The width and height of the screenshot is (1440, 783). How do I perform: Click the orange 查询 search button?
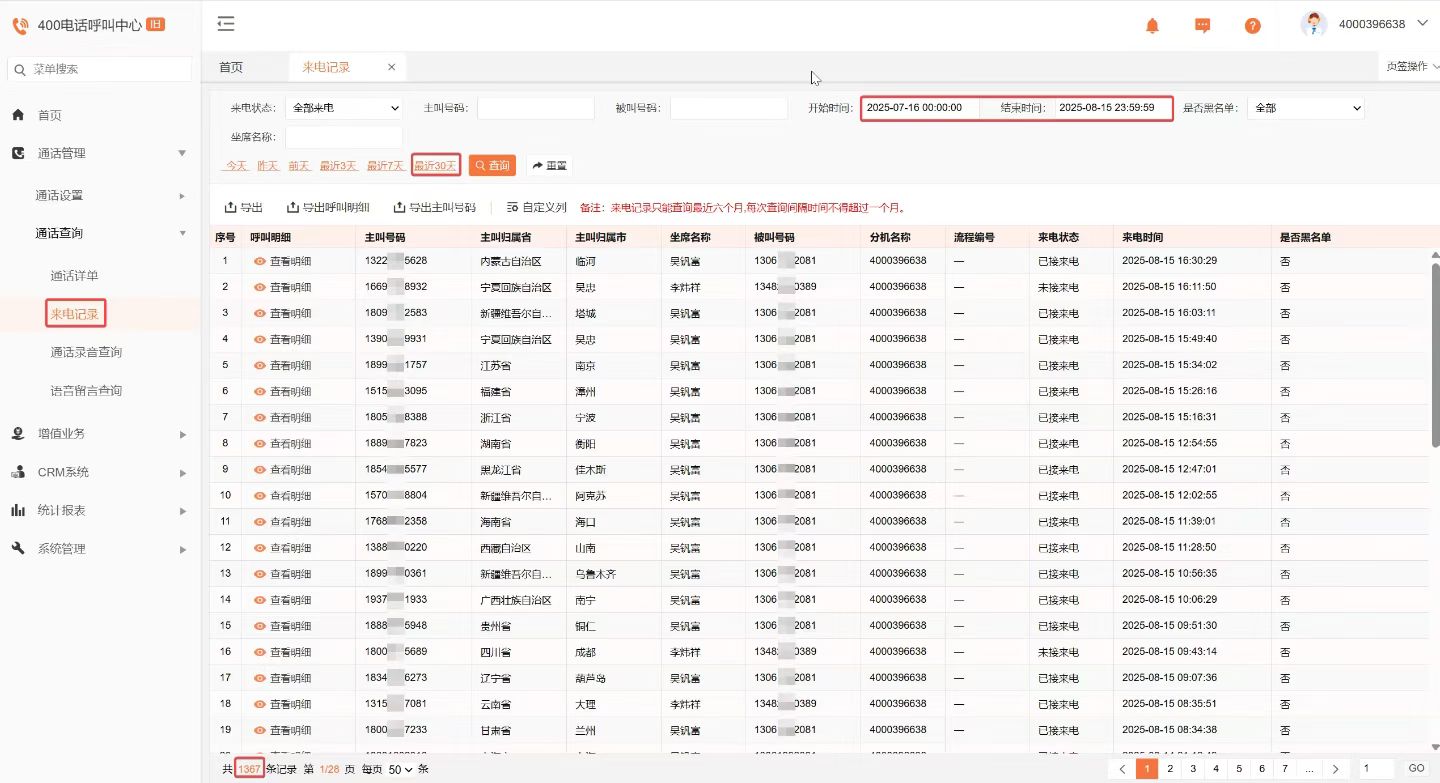(492, 165)
